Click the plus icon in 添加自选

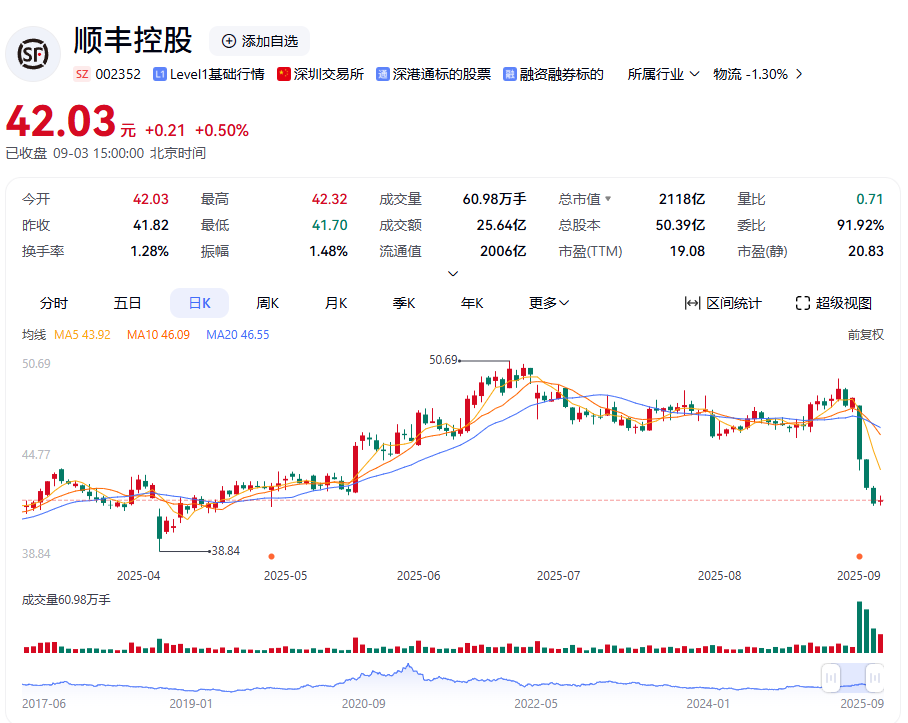coord(229,41)
